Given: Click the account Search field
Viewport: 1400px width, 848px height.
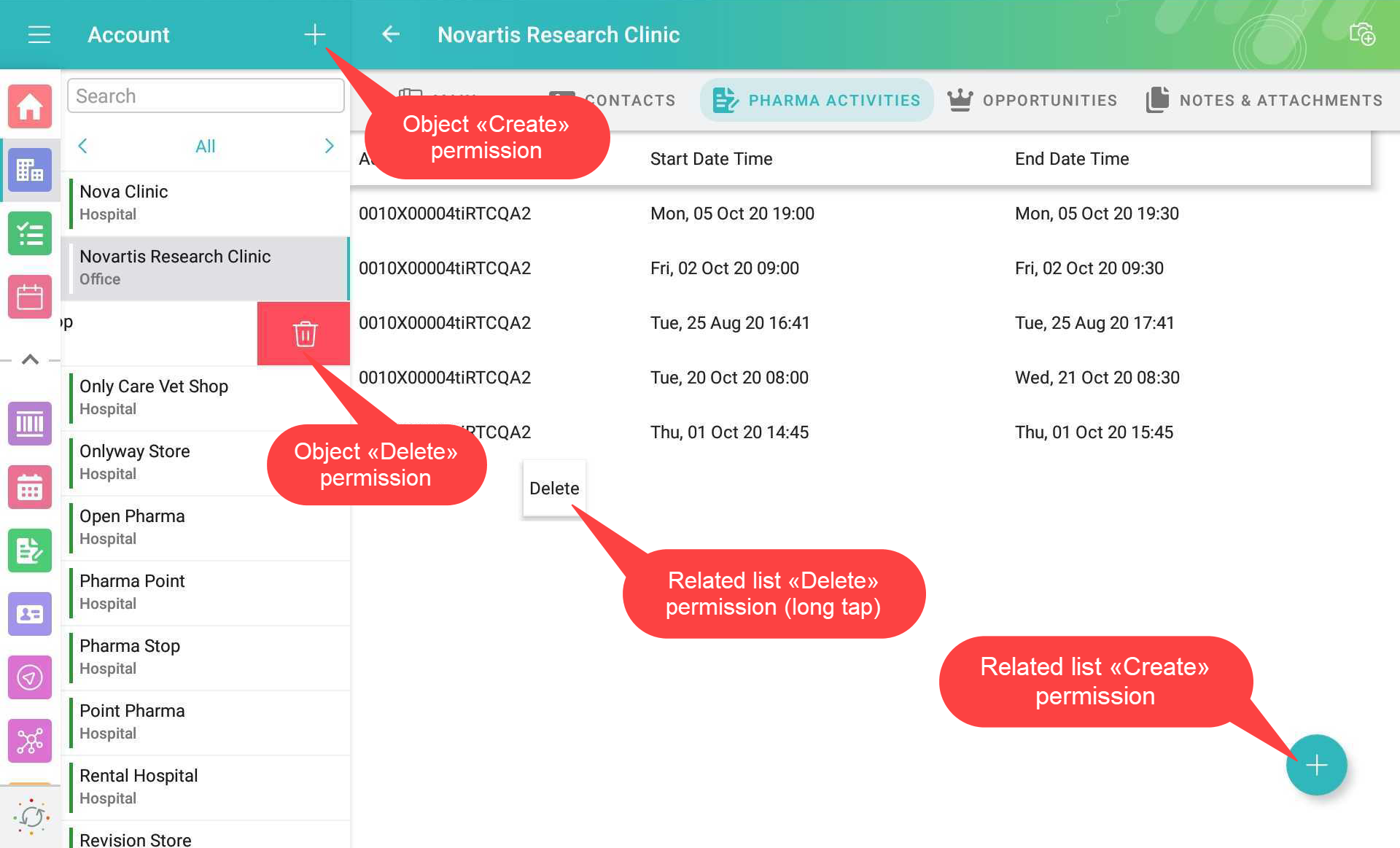Looking at the screenshot, I should coord(206,96).
